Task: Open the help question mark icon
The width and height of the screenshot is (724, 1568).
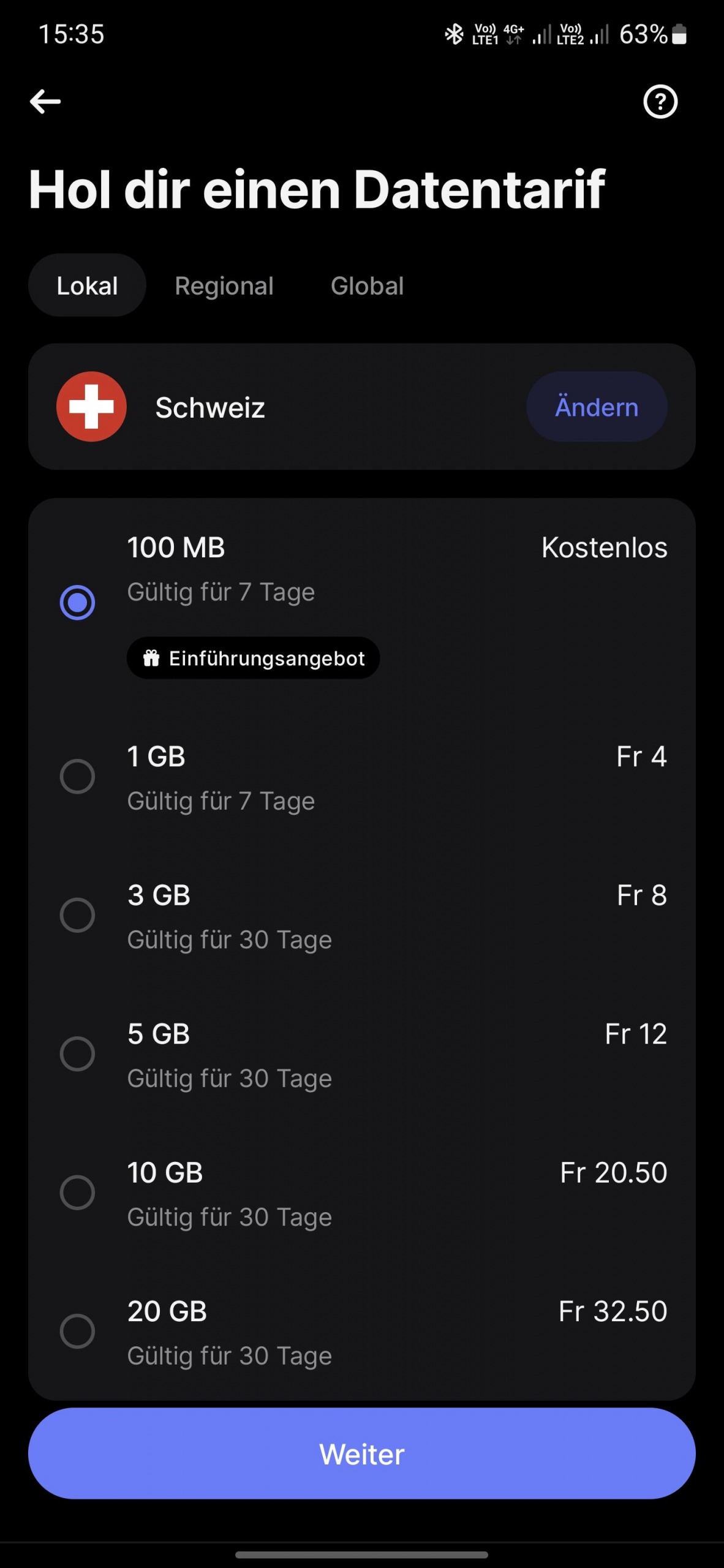Action: pos(660,102)
